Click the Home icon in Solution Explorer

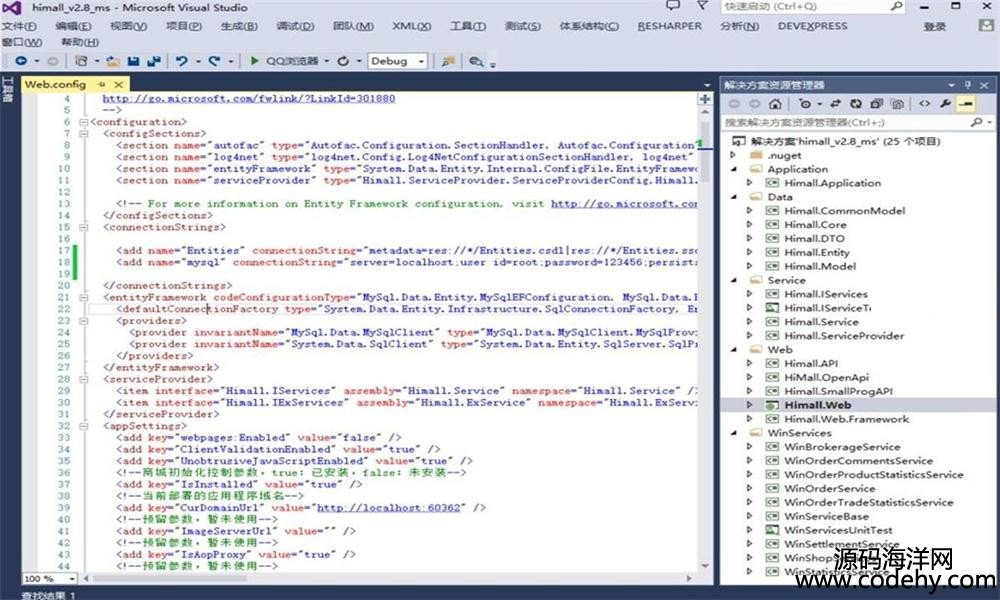(x=775, y=103)
